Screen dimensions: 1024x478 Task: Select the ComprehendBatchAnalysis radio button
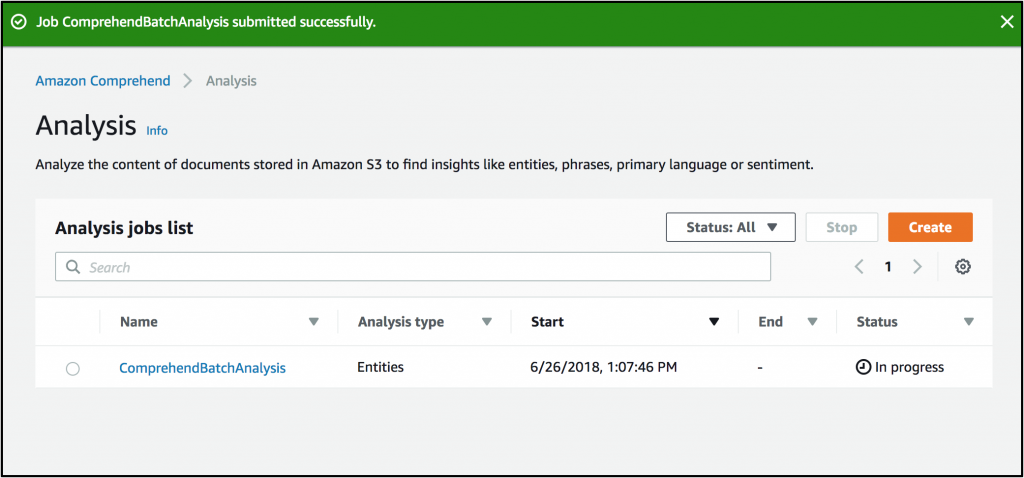(x=73, y=369)
